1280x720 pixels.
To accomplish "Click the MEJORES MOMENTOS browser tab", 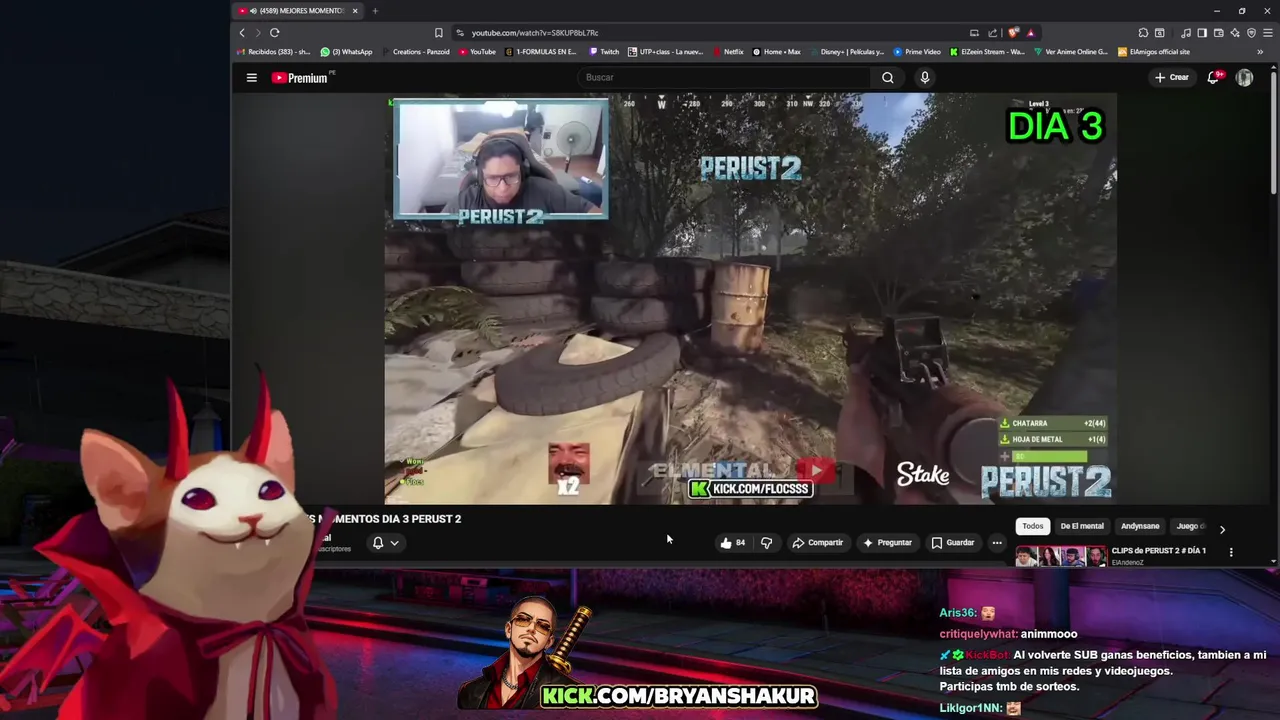I will [297, 11].
